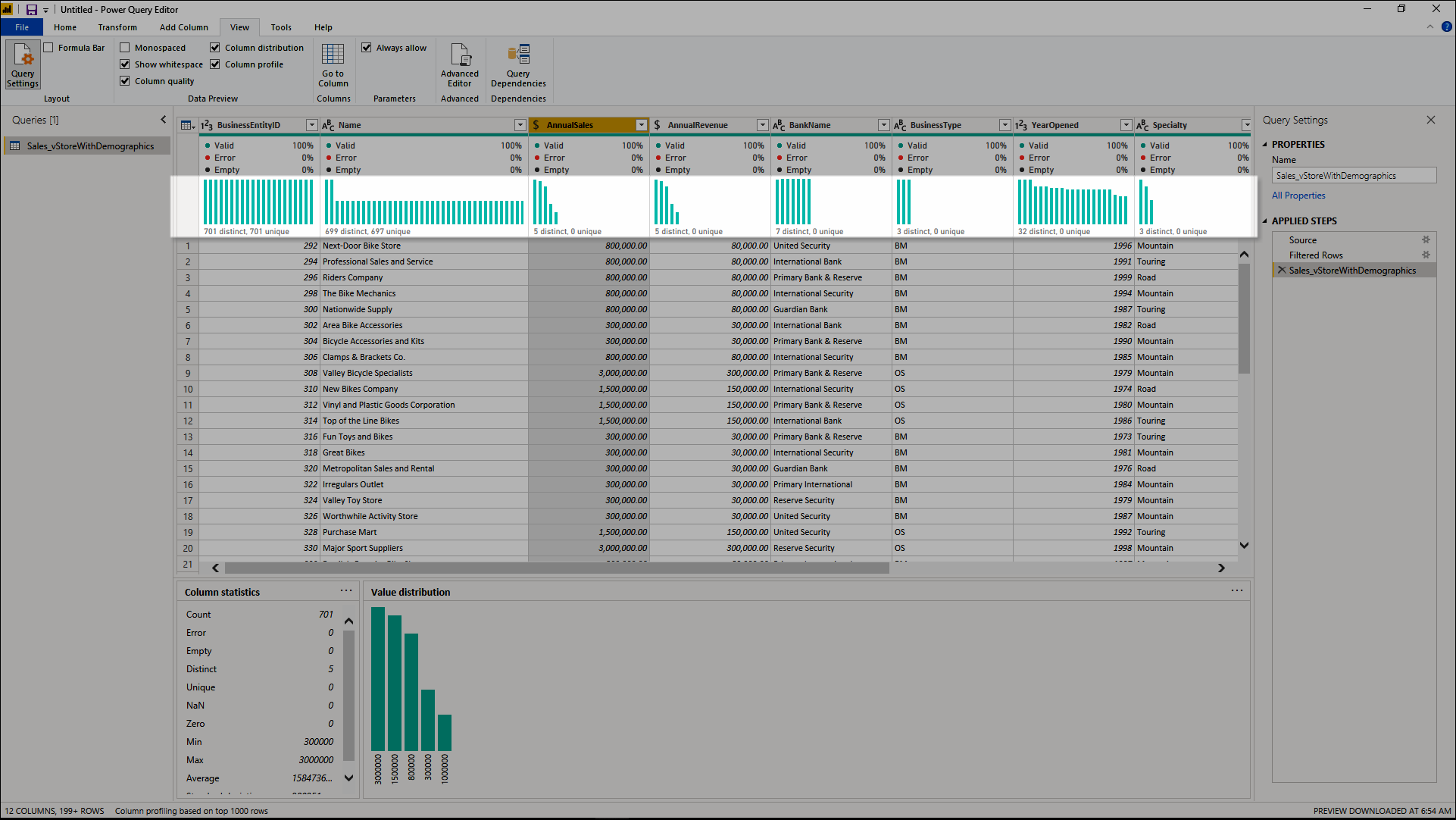
Task: Expand the BusinessType column dropdown
Action: 1003,125
